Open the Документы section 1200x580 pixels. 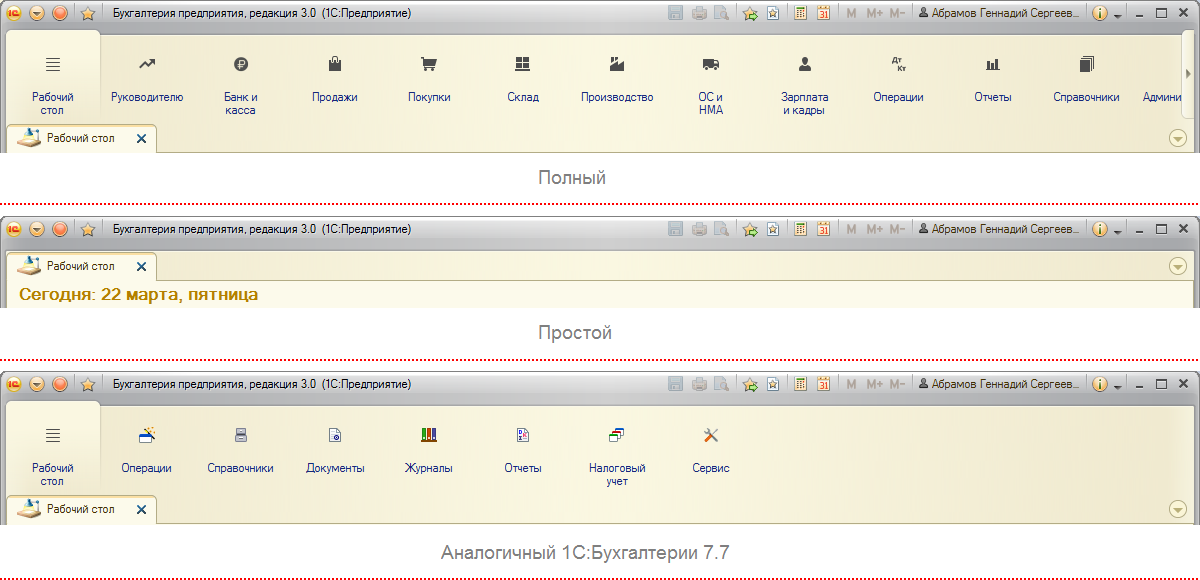[x=335, y=450]
